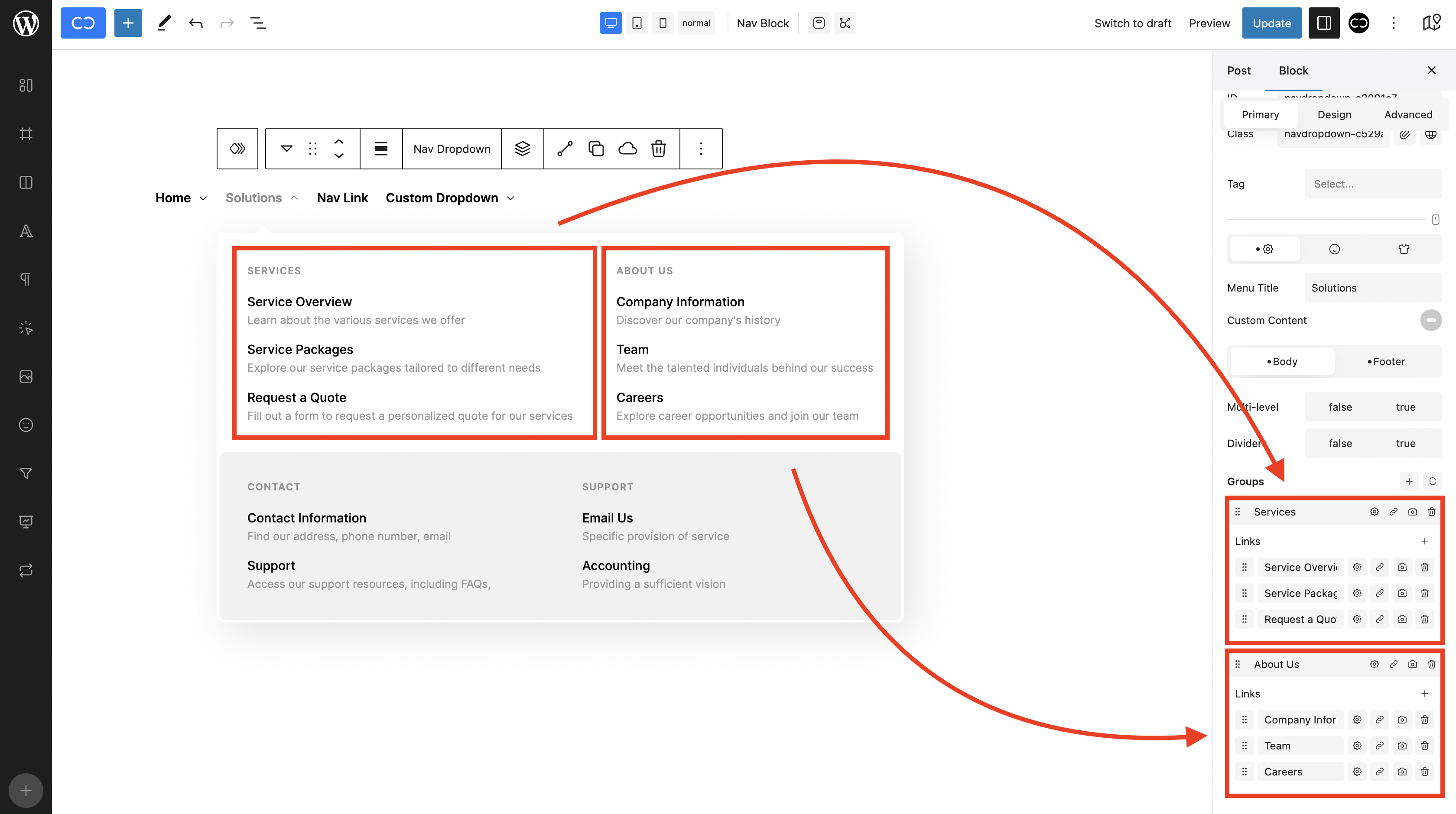Click the duplicate block icon in toolbar
The width and height of the screenshot is (1456, 814).
(x=596, y=149)
